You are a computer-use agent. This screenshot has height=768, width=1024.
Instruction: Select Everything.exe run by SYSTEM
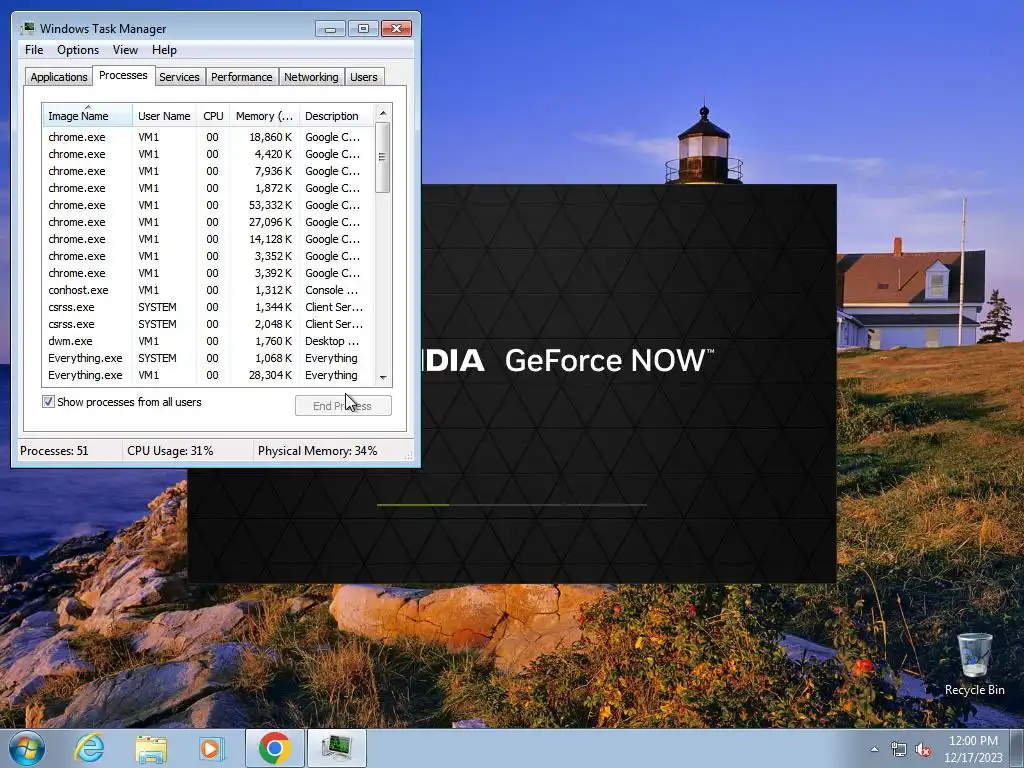pos(209,358)
